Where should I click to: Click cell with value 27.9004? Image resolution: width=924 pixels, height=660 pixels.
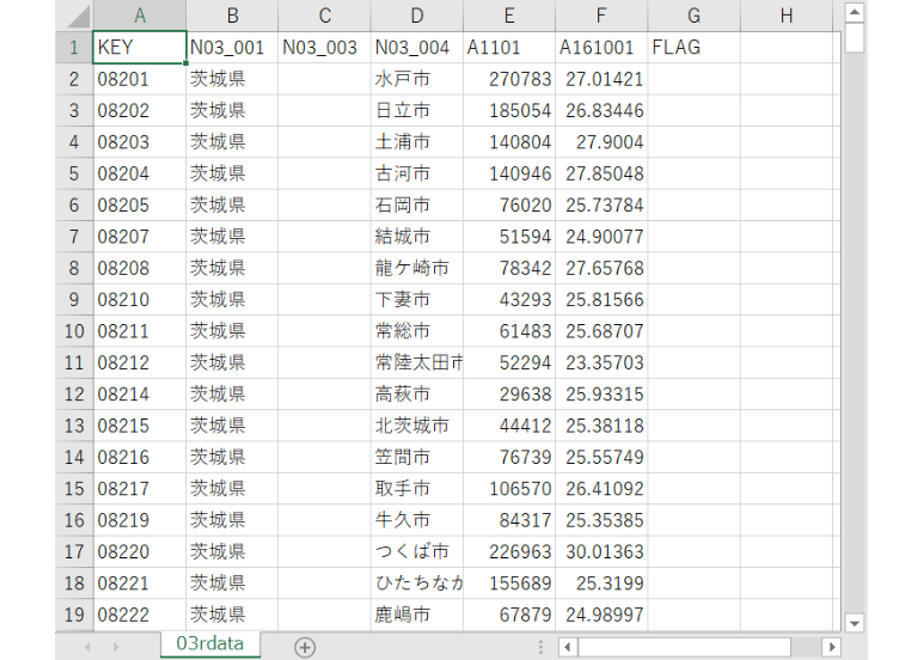click(x=601, y=142)
